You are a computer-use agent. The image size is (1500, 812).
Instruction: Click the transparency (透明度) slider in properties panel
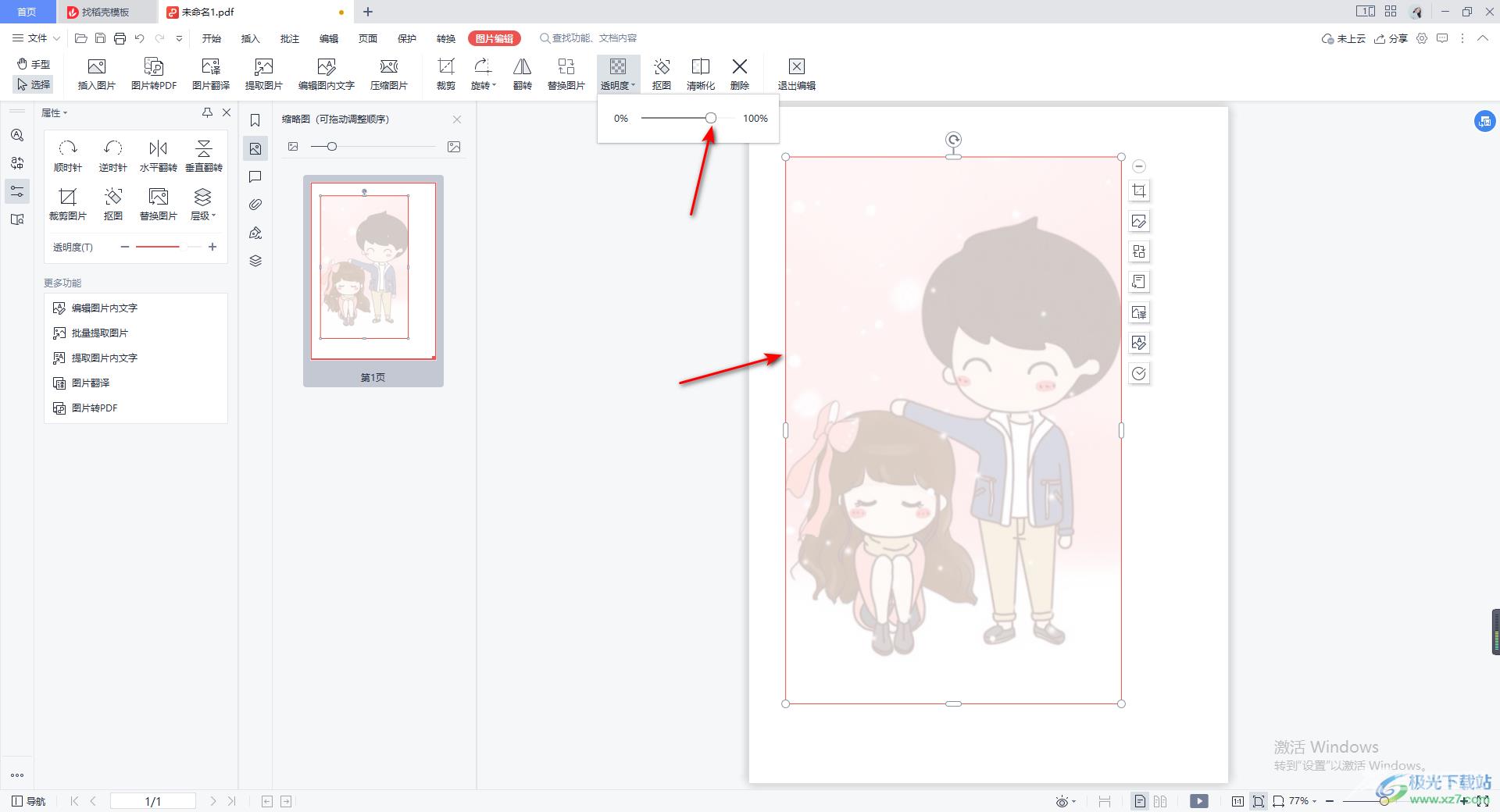169,247
